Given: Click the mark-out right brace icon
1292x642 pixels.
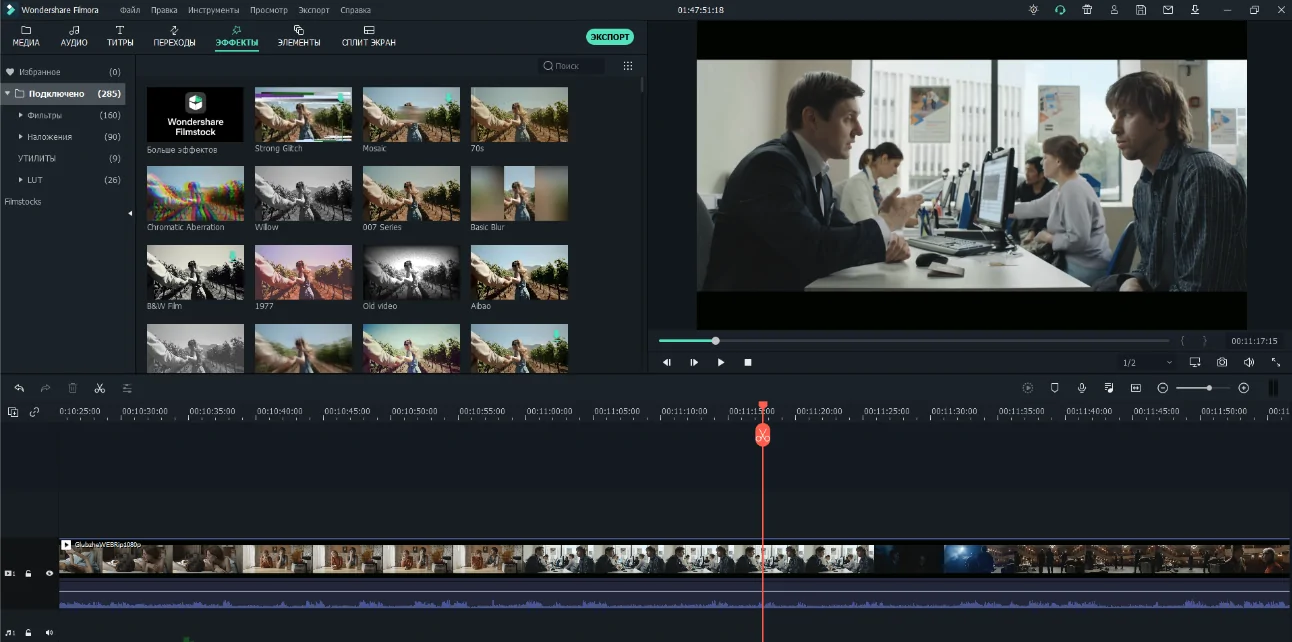Looking at the screenshot, I should [1205, 341].
